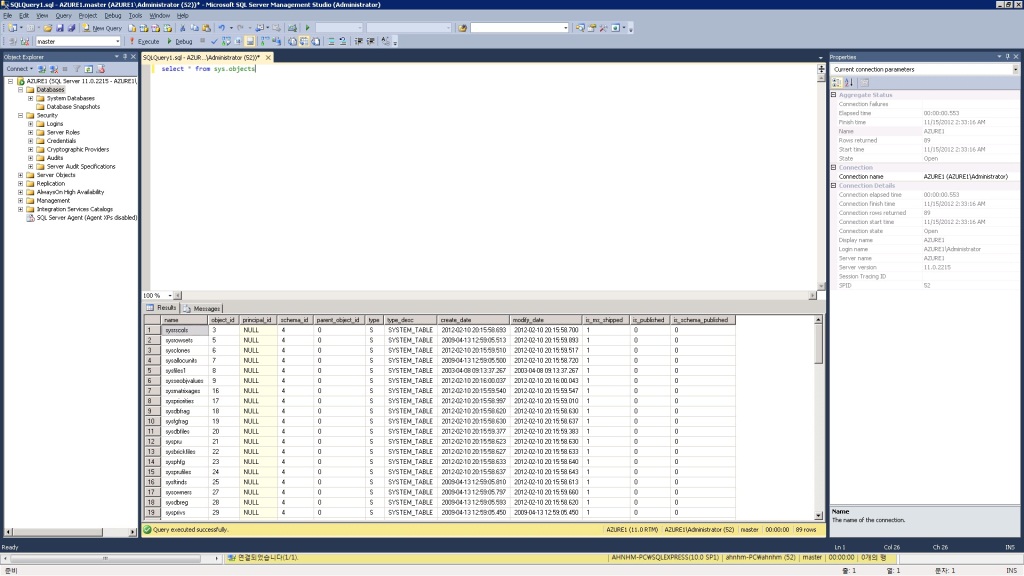Click the Specify Values for Template Parameters icon
Image resolution: width=1024 pixels, height=576 pixels.
coord(385,41)
